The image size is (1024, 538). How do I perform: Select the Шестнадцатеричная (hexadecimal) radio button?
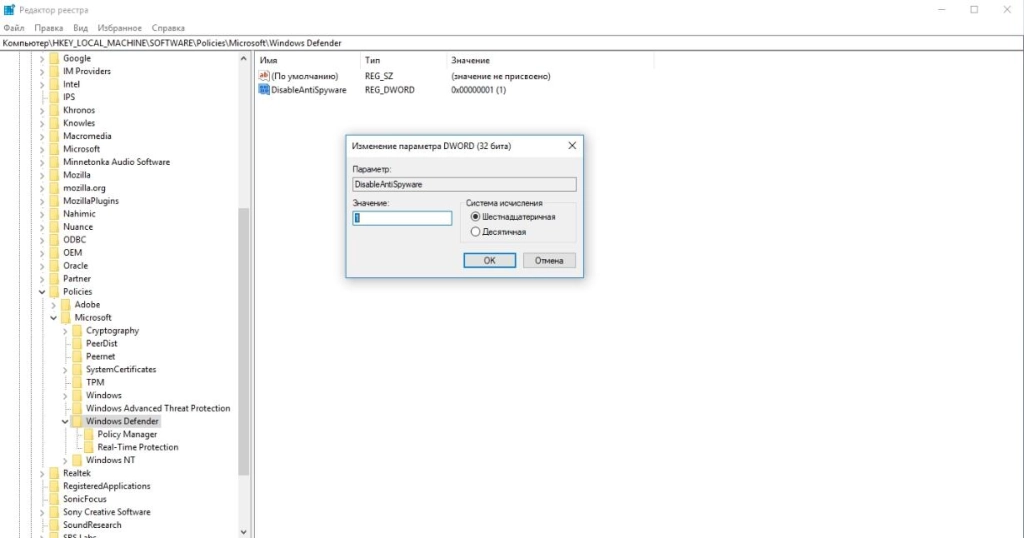point(475,217)
